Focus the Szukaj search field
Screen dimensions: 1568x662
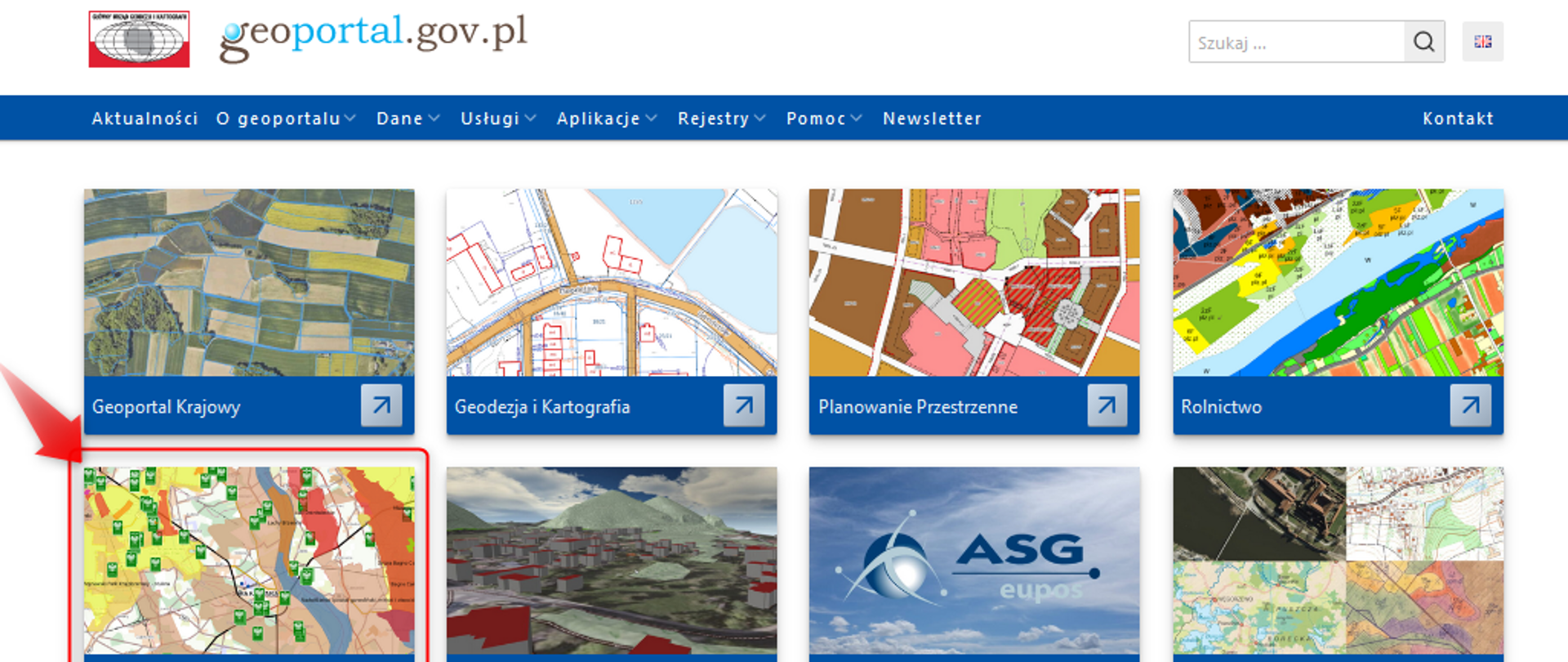tap(1296, 42)
